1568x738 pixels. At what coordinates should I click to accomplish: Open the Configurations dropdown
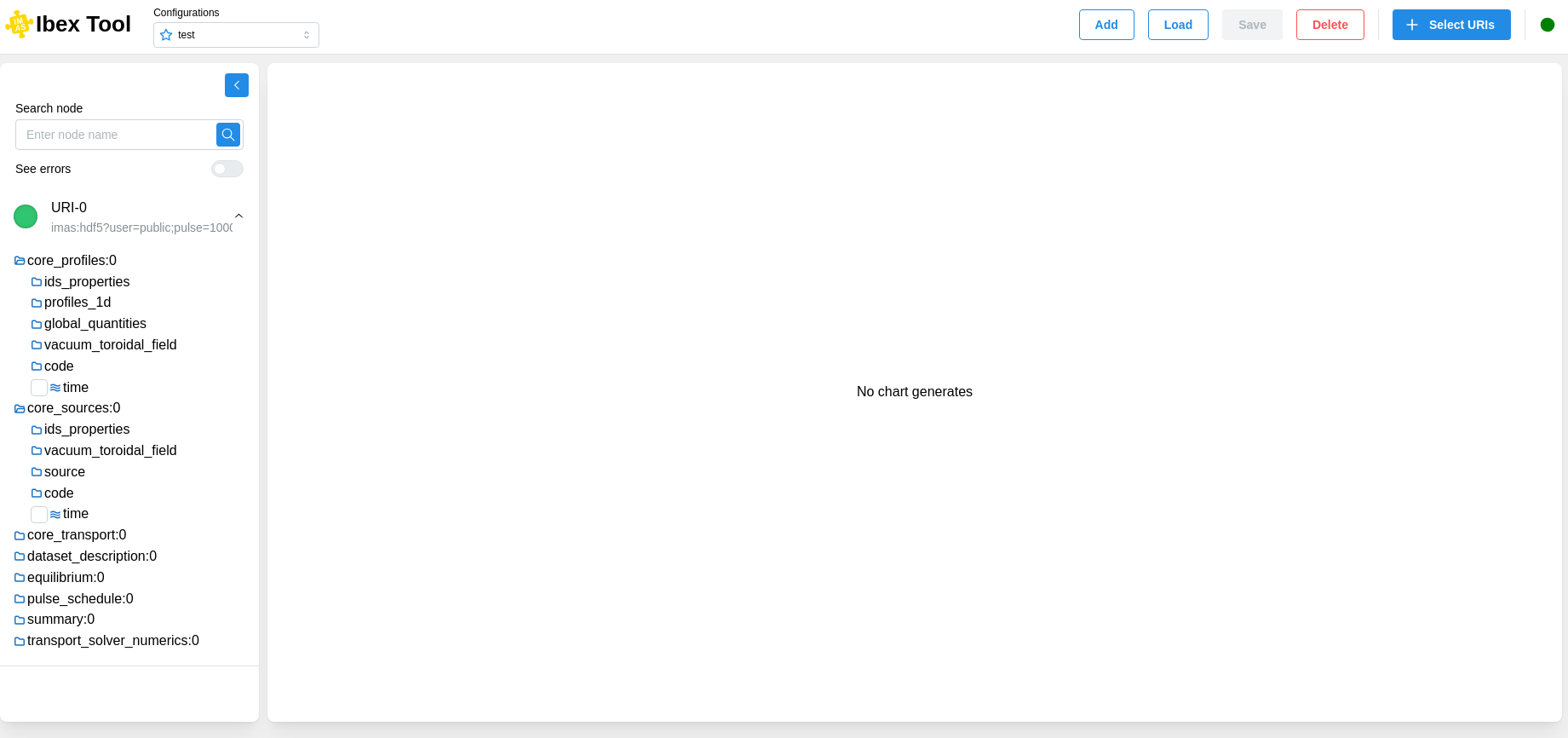236,35
